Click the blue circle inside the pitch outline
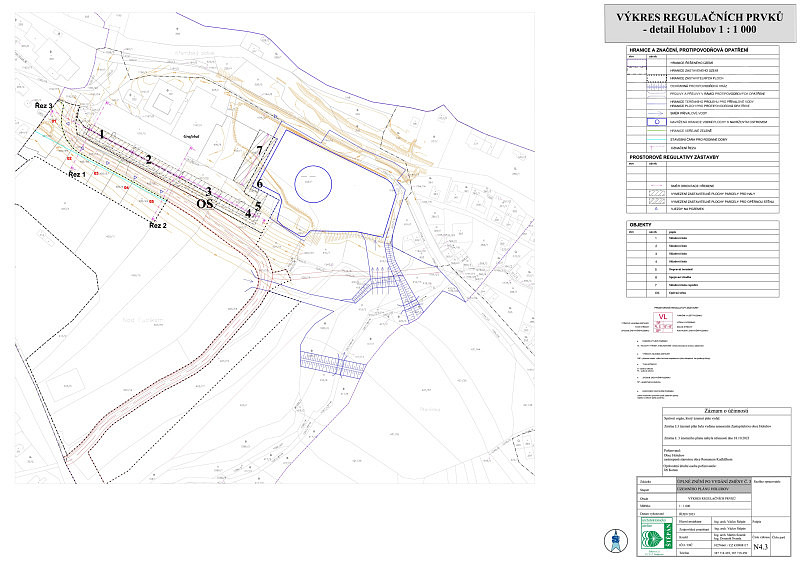Viewport: 800px width, 565px height. [x=314, y=183]
